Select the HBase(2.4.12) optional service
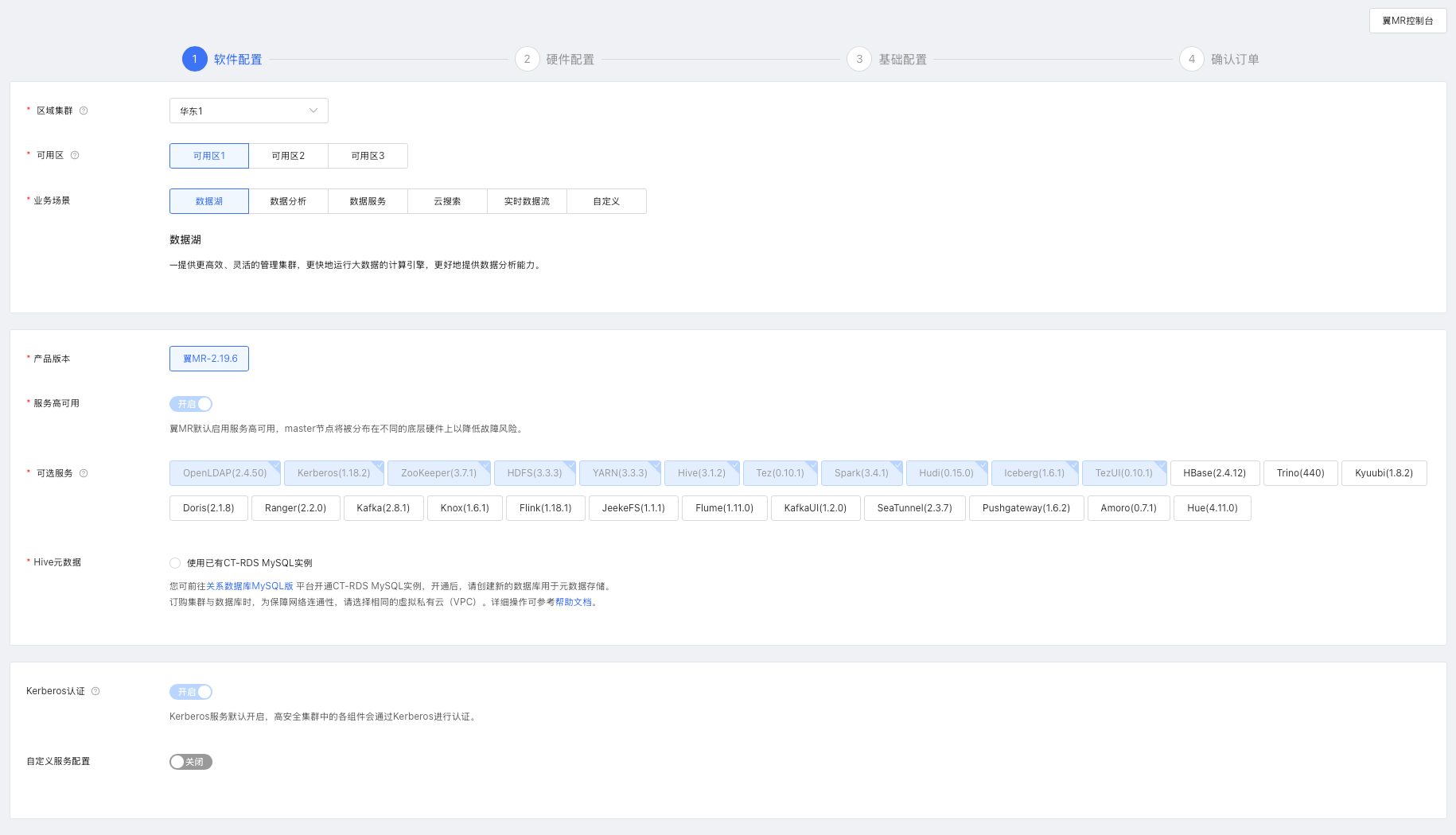The width and height of the screenshot is (1456, 835). tap(1214, 473)
